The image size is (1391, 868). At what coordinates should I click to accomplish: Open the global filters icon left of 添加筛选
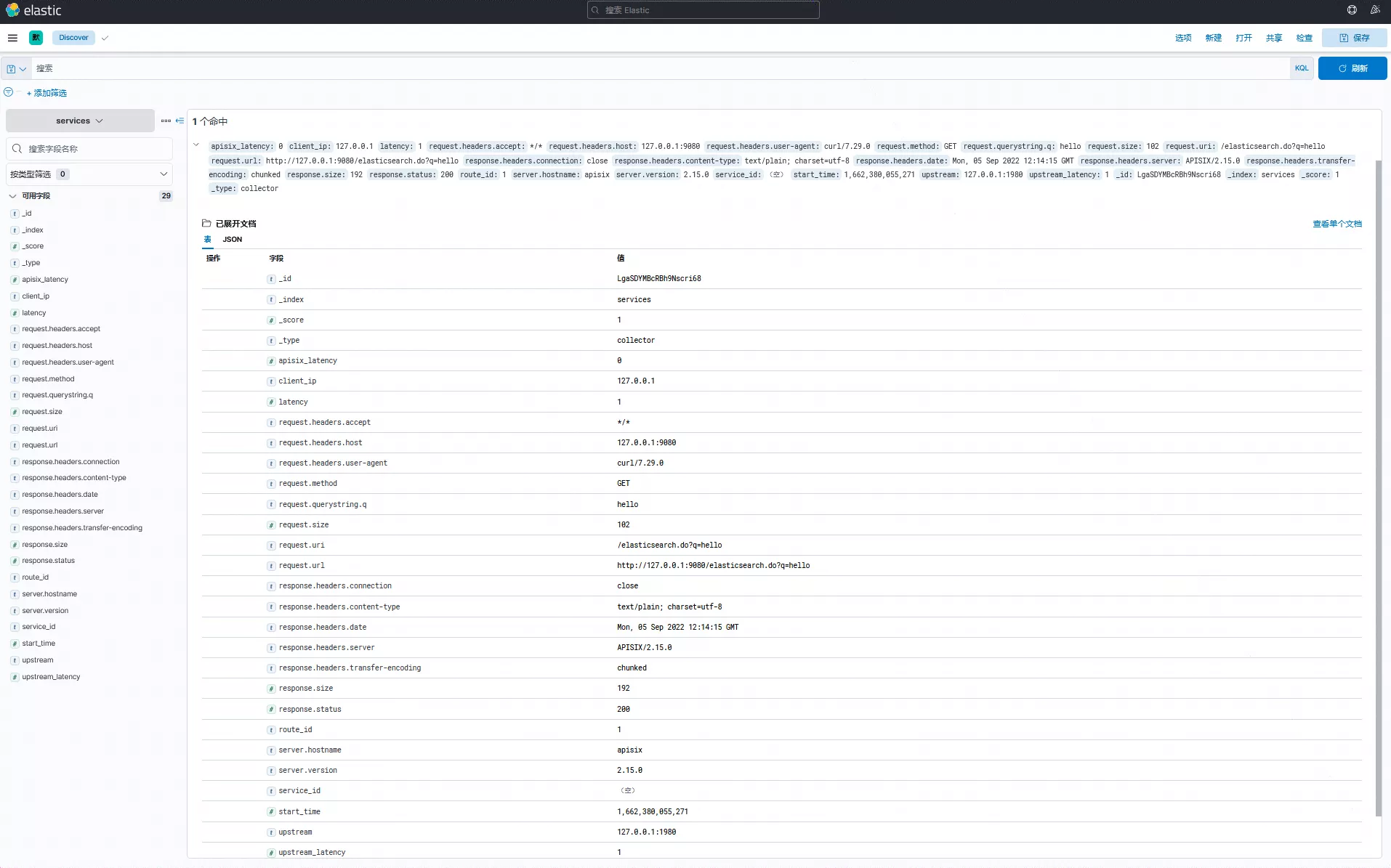coord(8,92)
